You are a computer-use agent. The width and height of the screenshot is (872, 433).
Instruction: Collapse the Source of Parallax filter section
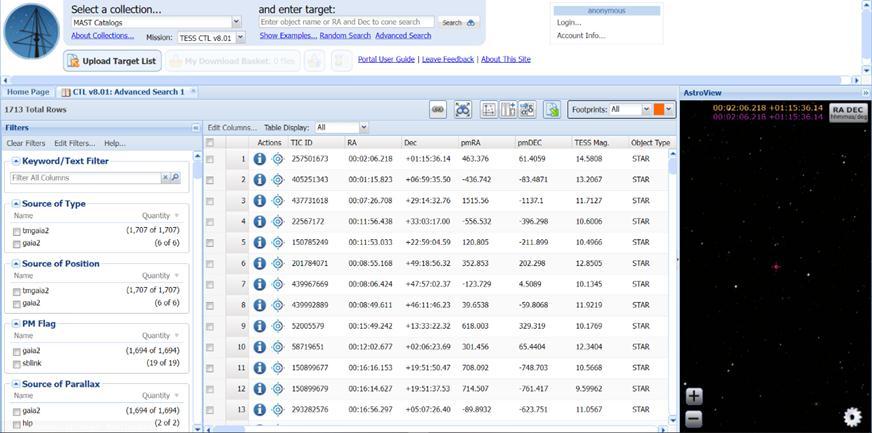(16, 384)
